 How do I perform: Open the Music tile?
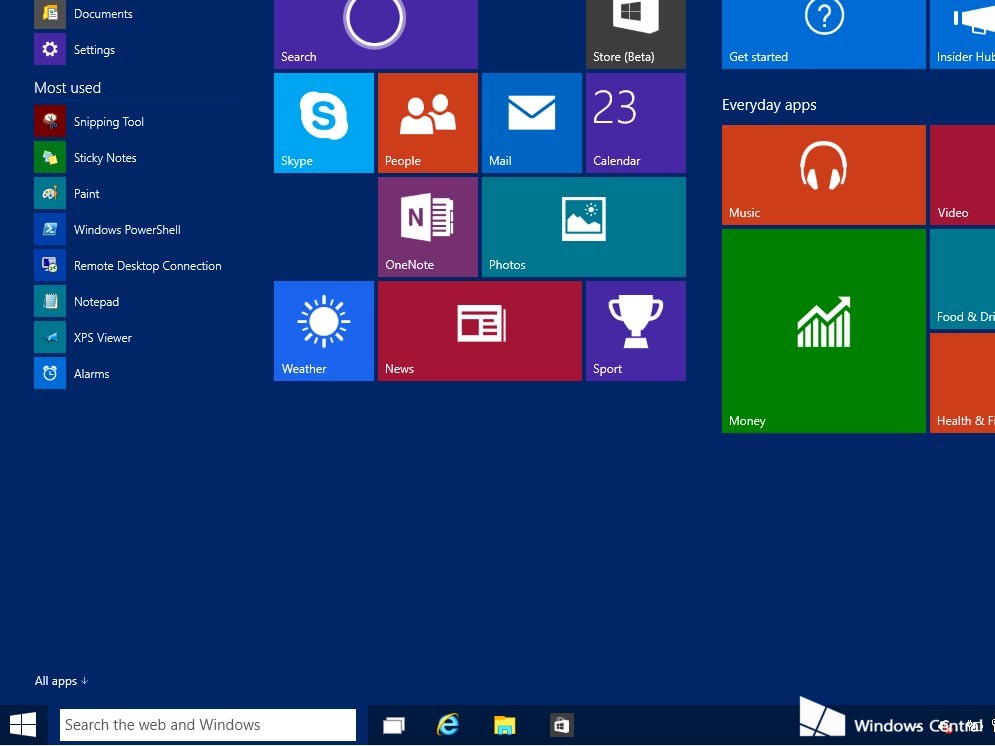pos(824,175)
